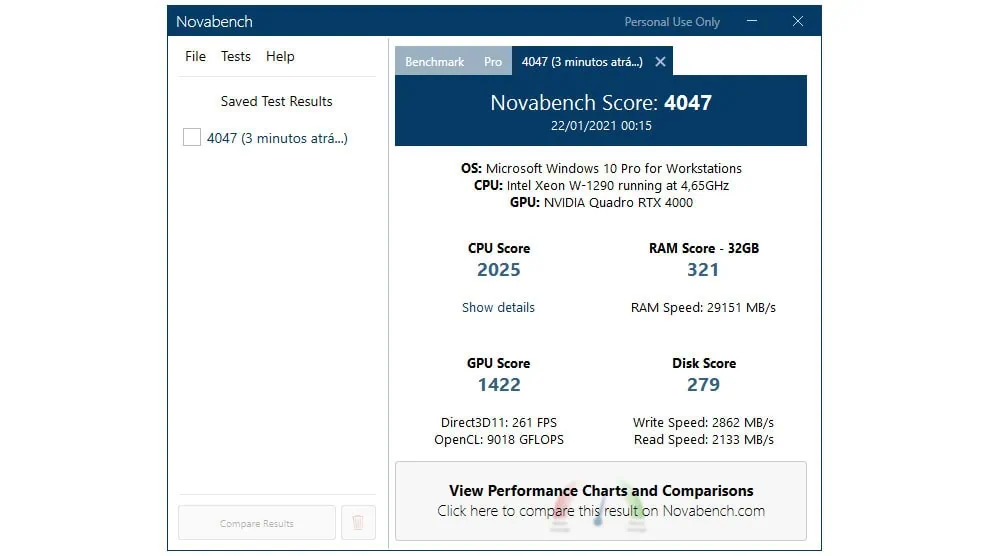Click the Direct3D11: 261 FPS text

(499, 422)
